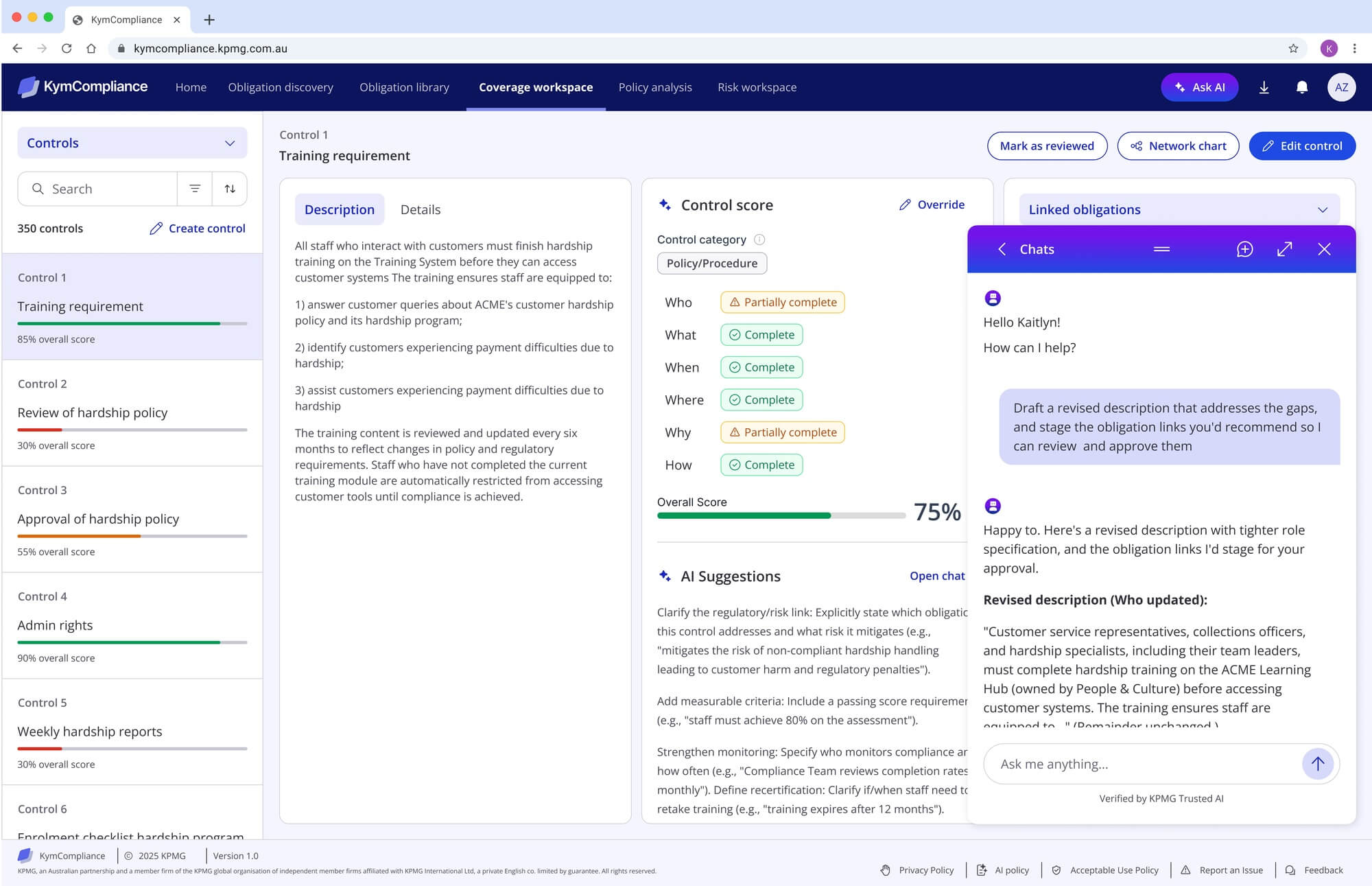Click Create control link
Image resolution: width=1372 pixels, height=886 pixels.
(x=197, y=228)
